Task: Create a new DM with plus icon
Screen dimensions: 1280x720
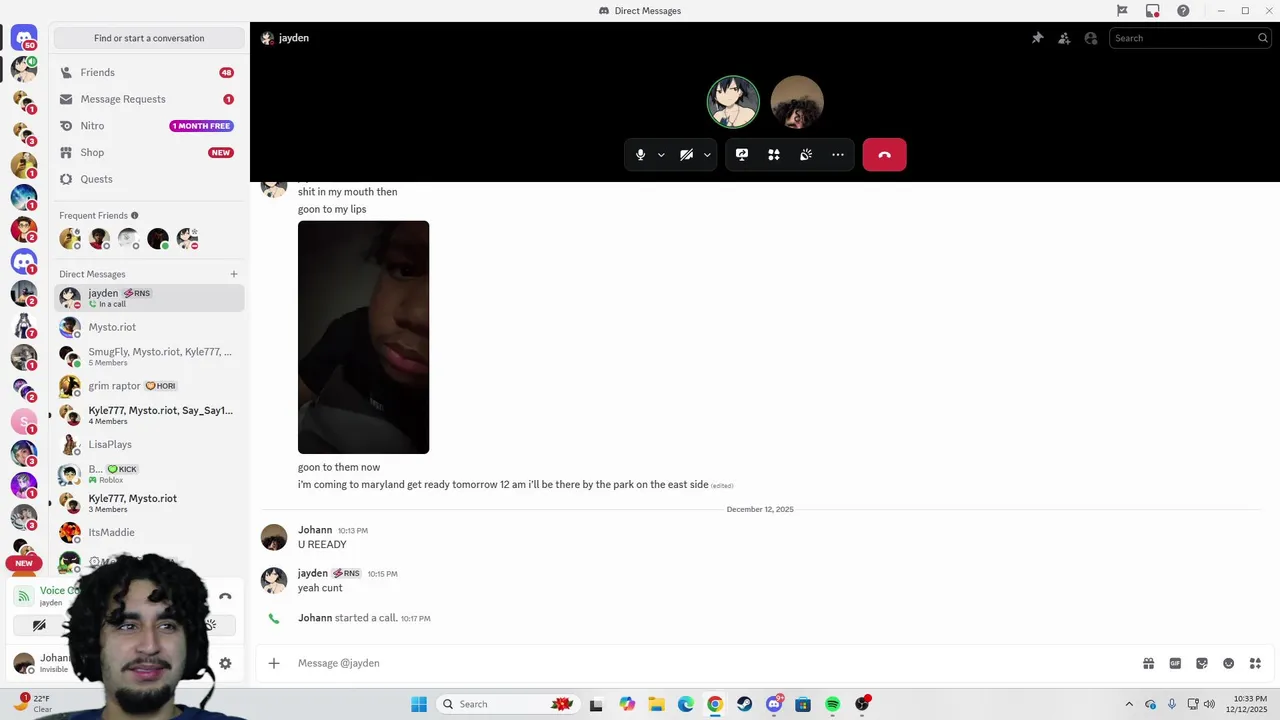Action: coord(234,274)
